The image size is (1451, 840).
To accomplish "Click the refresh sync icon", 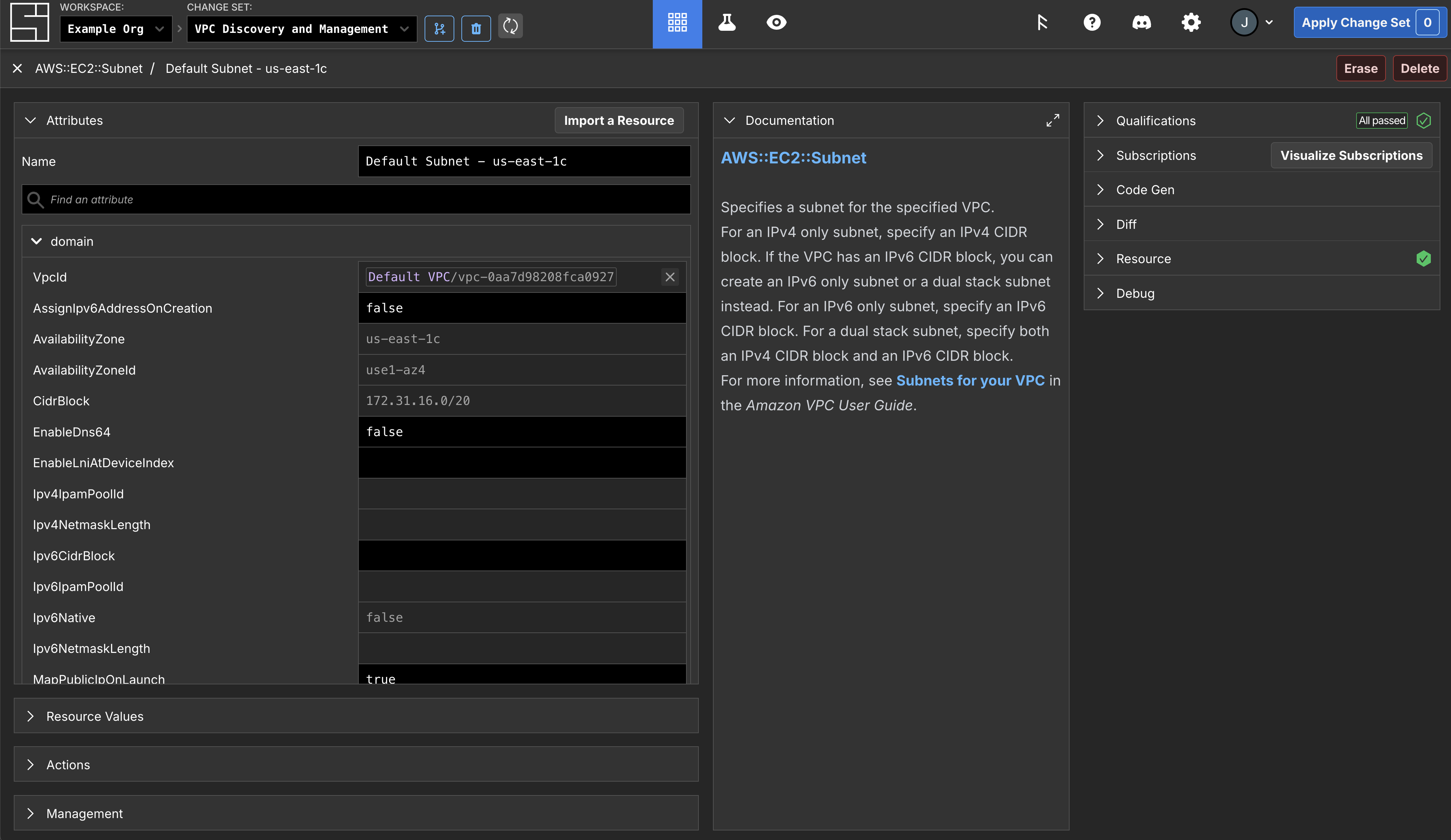I will (511, 26).
